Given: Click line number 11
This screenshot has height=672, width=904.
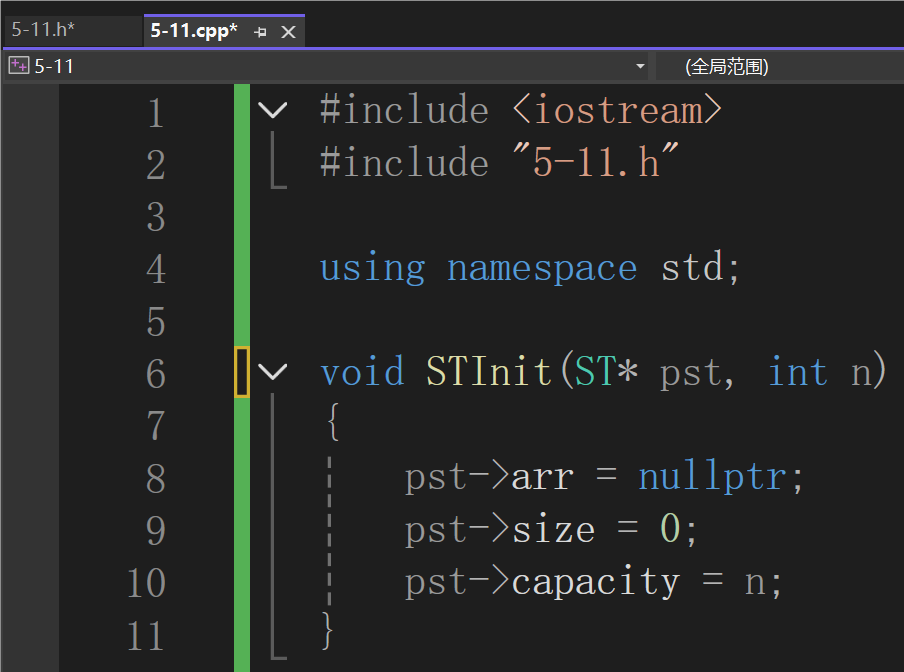Looking at the screenshot, I should [x=146, y=636].
